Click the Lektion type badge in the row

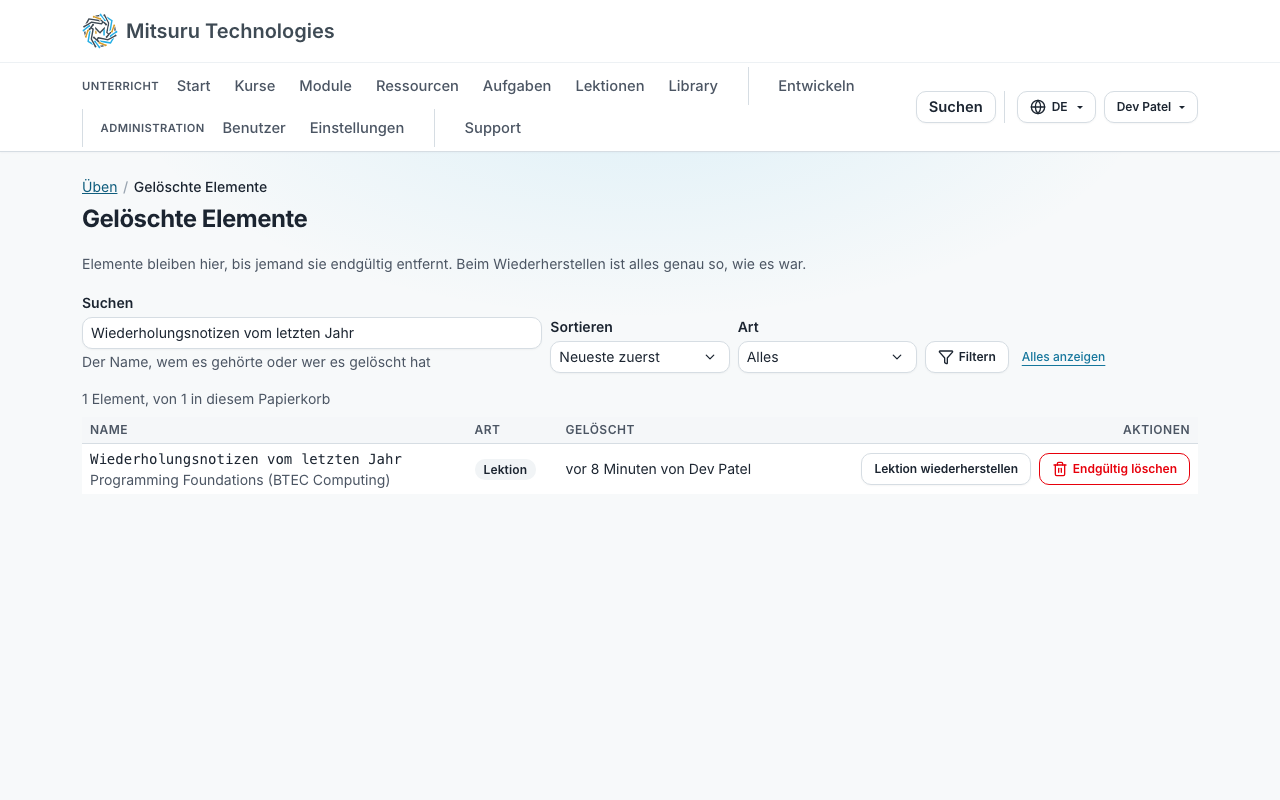pos(505,470)
